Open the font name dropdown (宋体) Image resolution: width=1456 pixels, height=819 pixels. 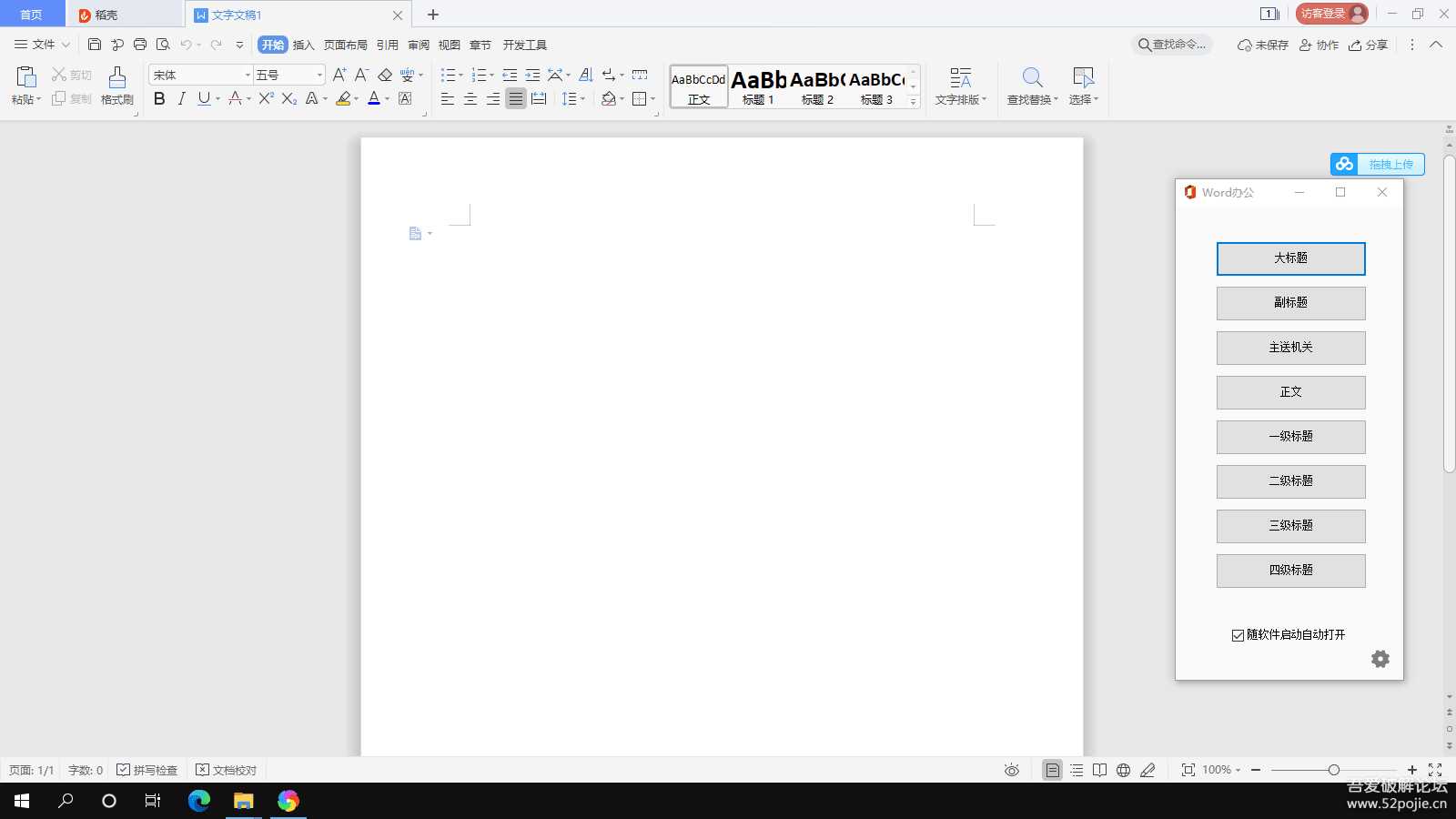point(248,75)
